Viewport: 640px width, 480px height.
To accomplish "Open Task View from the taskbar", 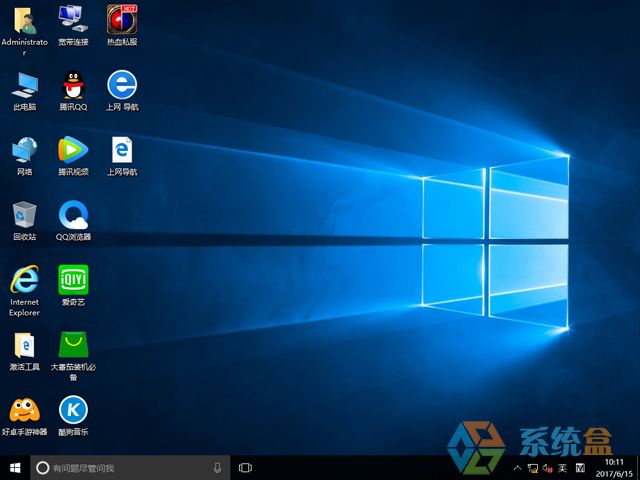I will [x=245, y=468].
